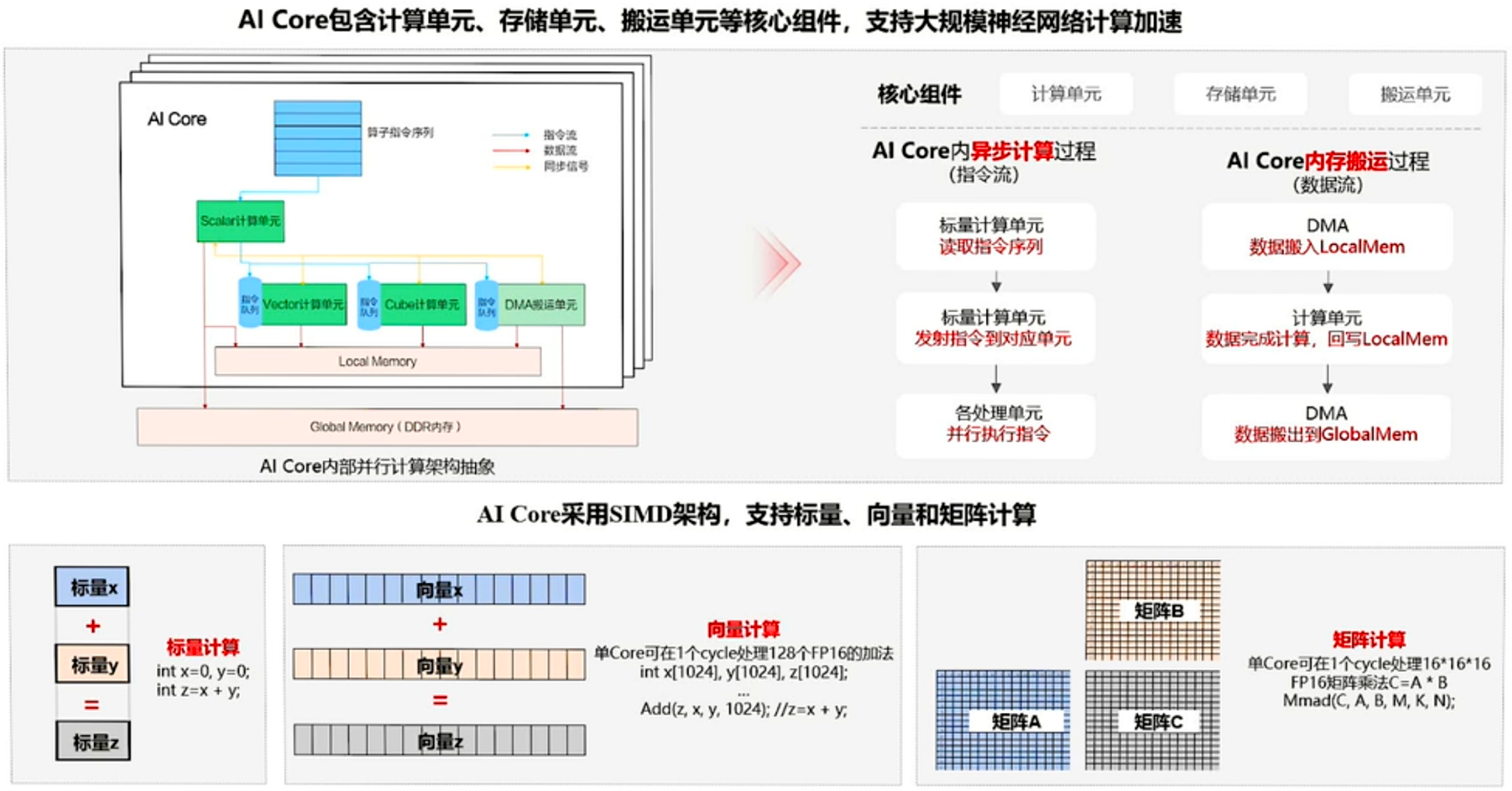Select the heading AI Core内存搬运过程
The image size is (1512, 791).
(1328, 162)
